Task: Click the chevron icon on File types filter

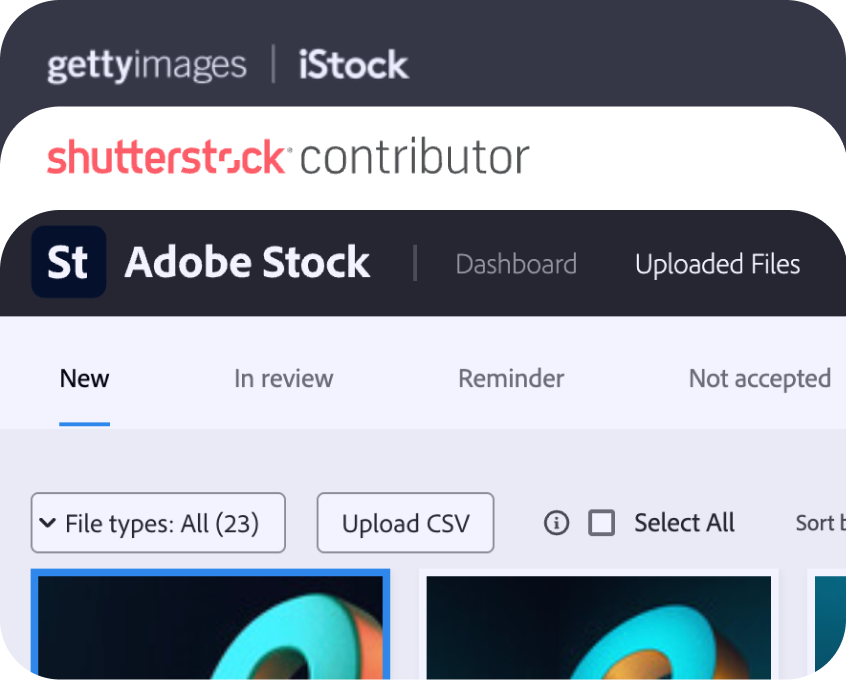Action: click(x=48, y=523)
